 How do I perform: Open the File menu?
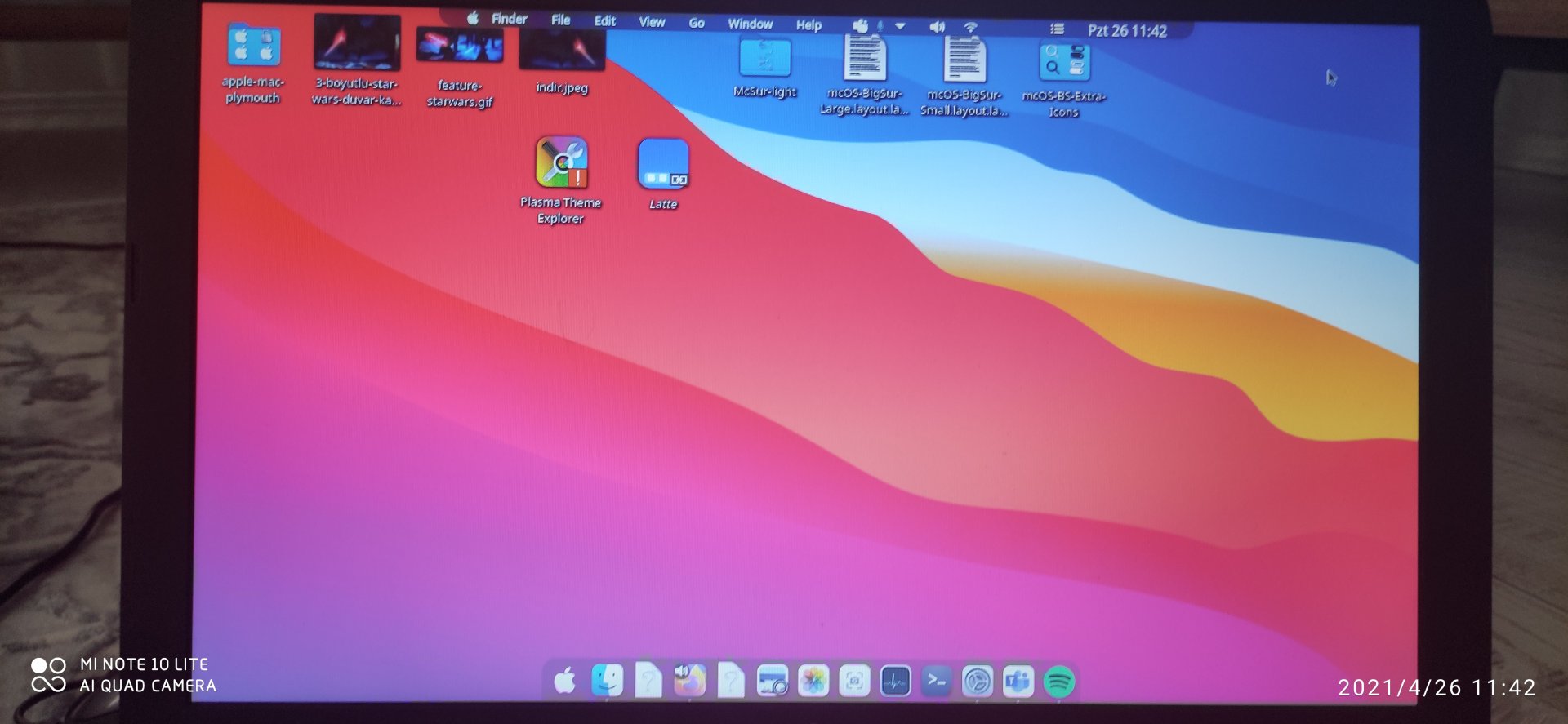click(561, 20)
